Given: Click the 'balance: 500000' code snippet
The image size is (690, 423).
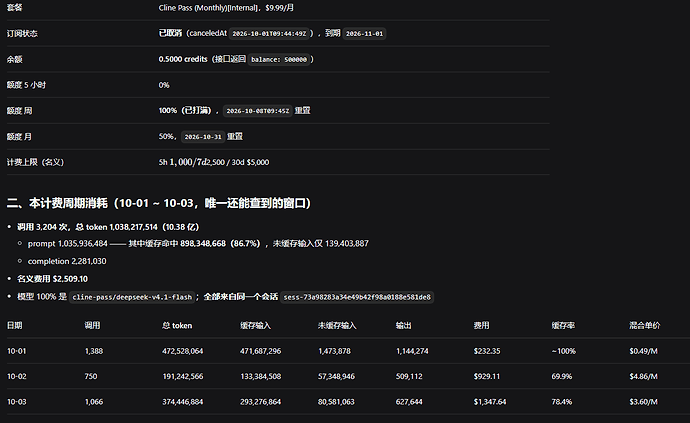Looking at the screenshot, I should pyautogui.click(x=279, y=59).
